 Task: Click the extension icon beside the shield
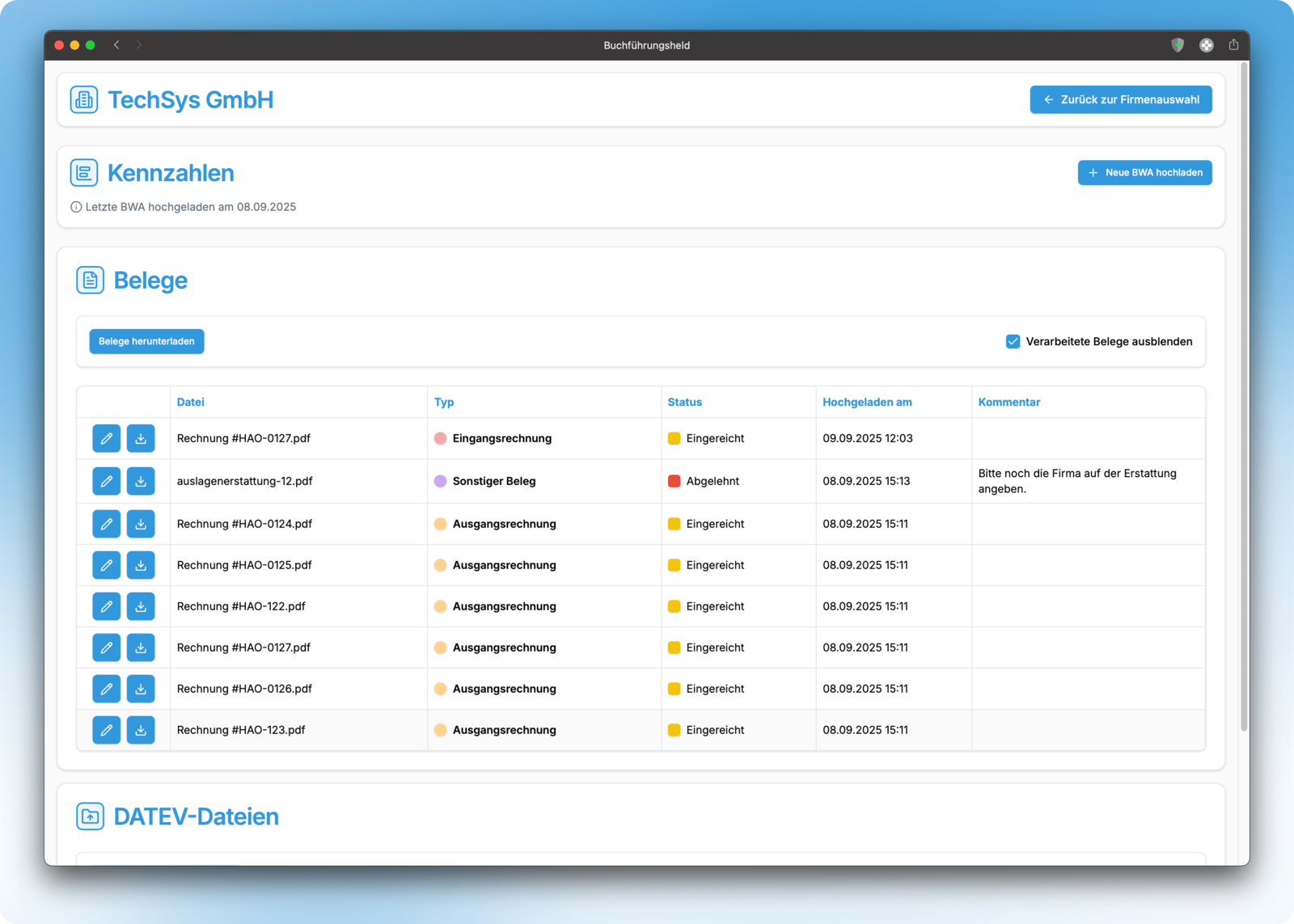coord(1206,45)
